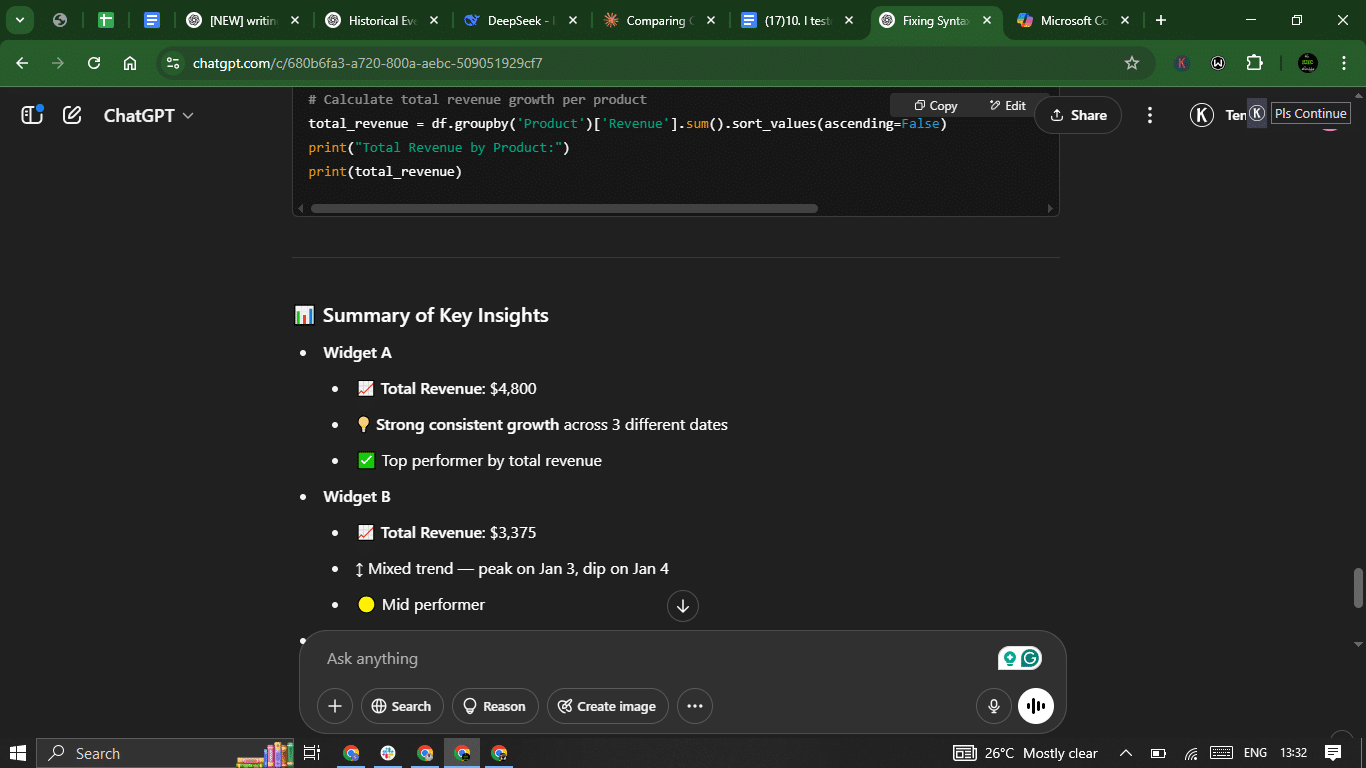Viewport: 1366px width, 768px height.
Task: Click the Total Revenue: $3,375 line
Action: 458,533
